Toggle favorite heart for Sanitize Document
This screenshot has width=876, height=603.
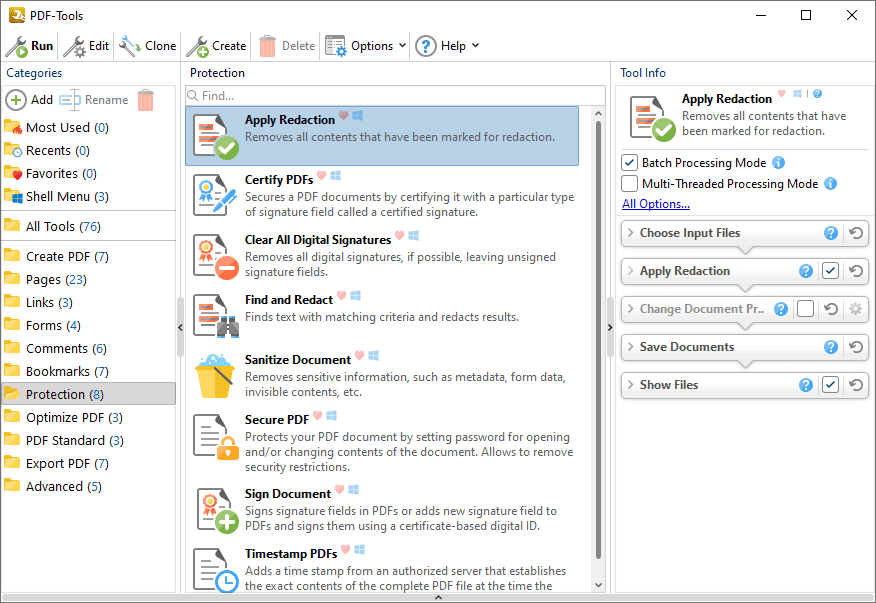click(x=359, y=355)
